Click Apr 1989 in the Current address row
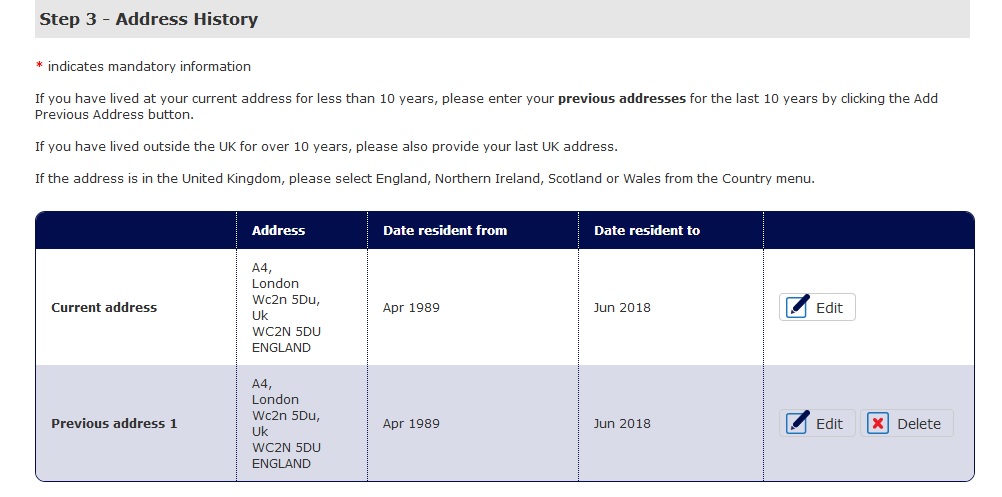This screenshot has width=1002, height=497. 411,307
